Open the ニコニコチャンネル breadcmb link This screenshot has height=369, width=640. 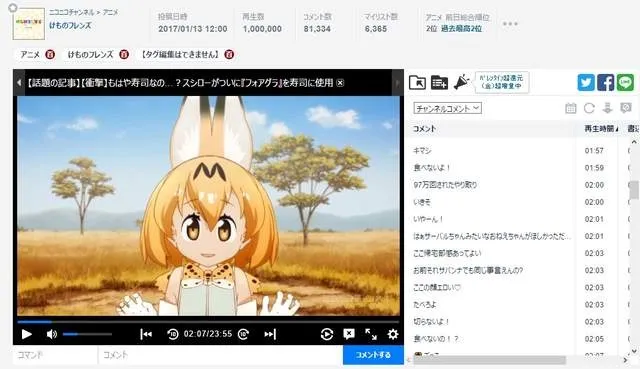pos(72,12)
